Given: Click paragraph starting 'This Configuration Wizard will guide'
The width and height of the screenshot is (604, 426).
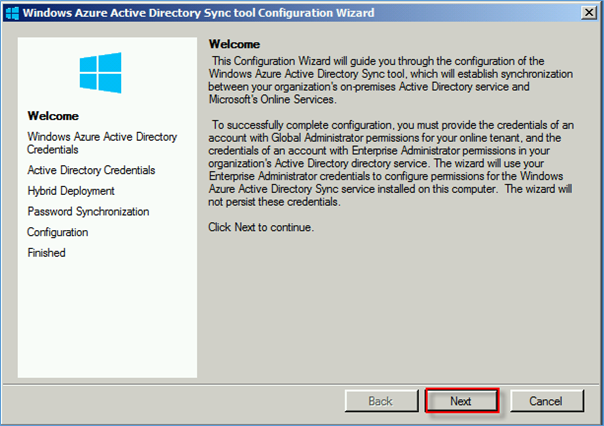Looking at the screenshot, I should tap(391, 80).
